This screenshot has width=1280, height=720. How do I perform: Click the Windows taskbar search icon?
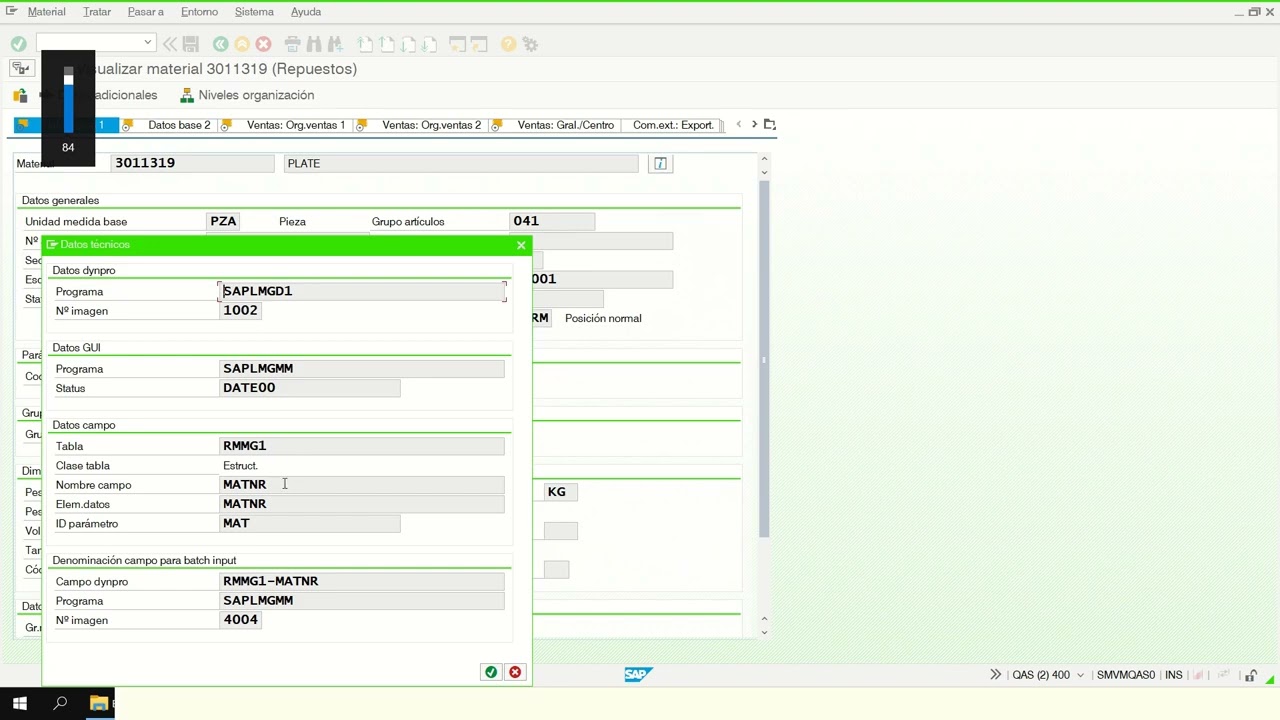coord(60,704)
